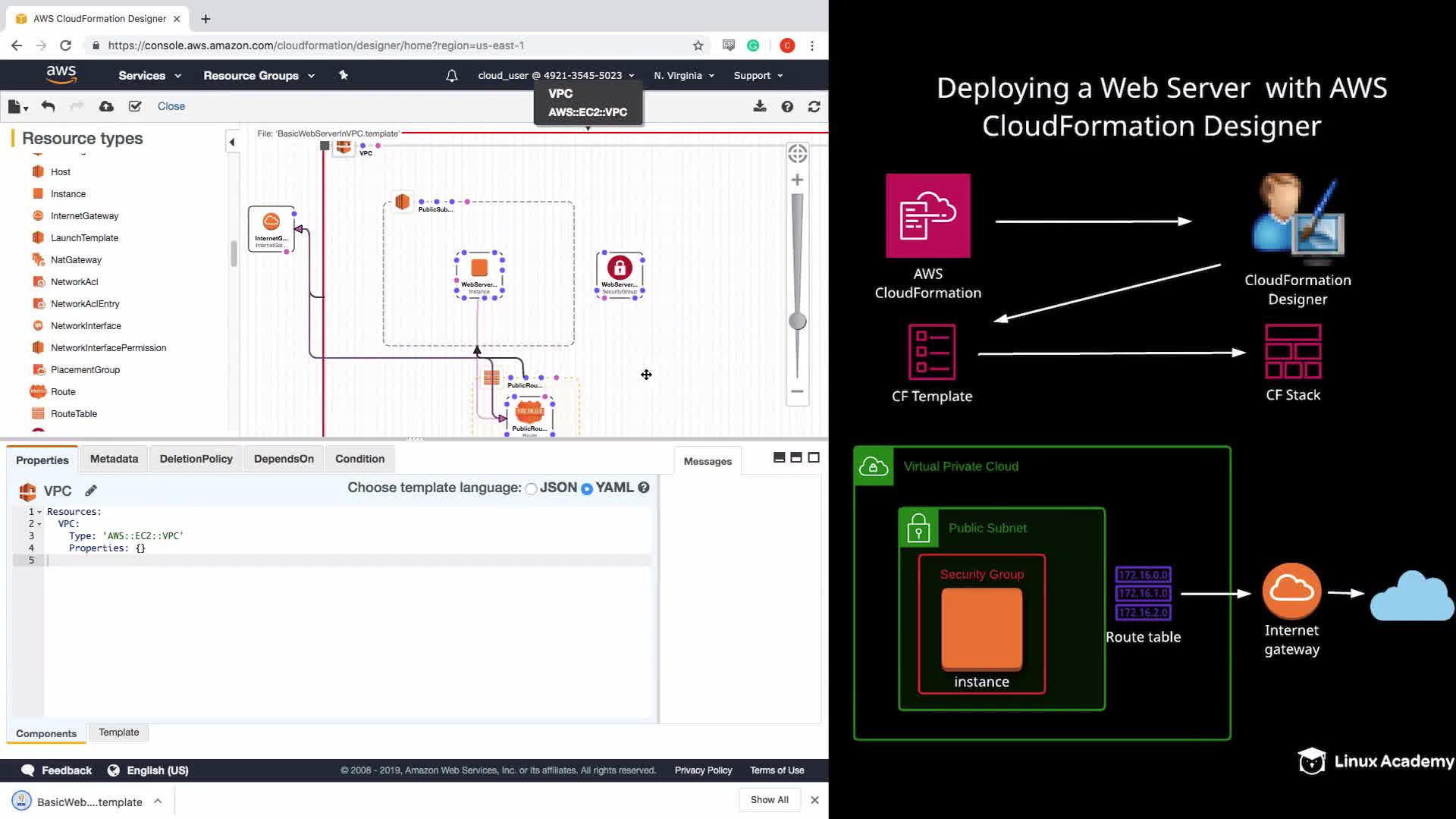Open the N. Virginia region dropdown
This screenshot has width=1456, height=819.
click(x=683, y=75)
